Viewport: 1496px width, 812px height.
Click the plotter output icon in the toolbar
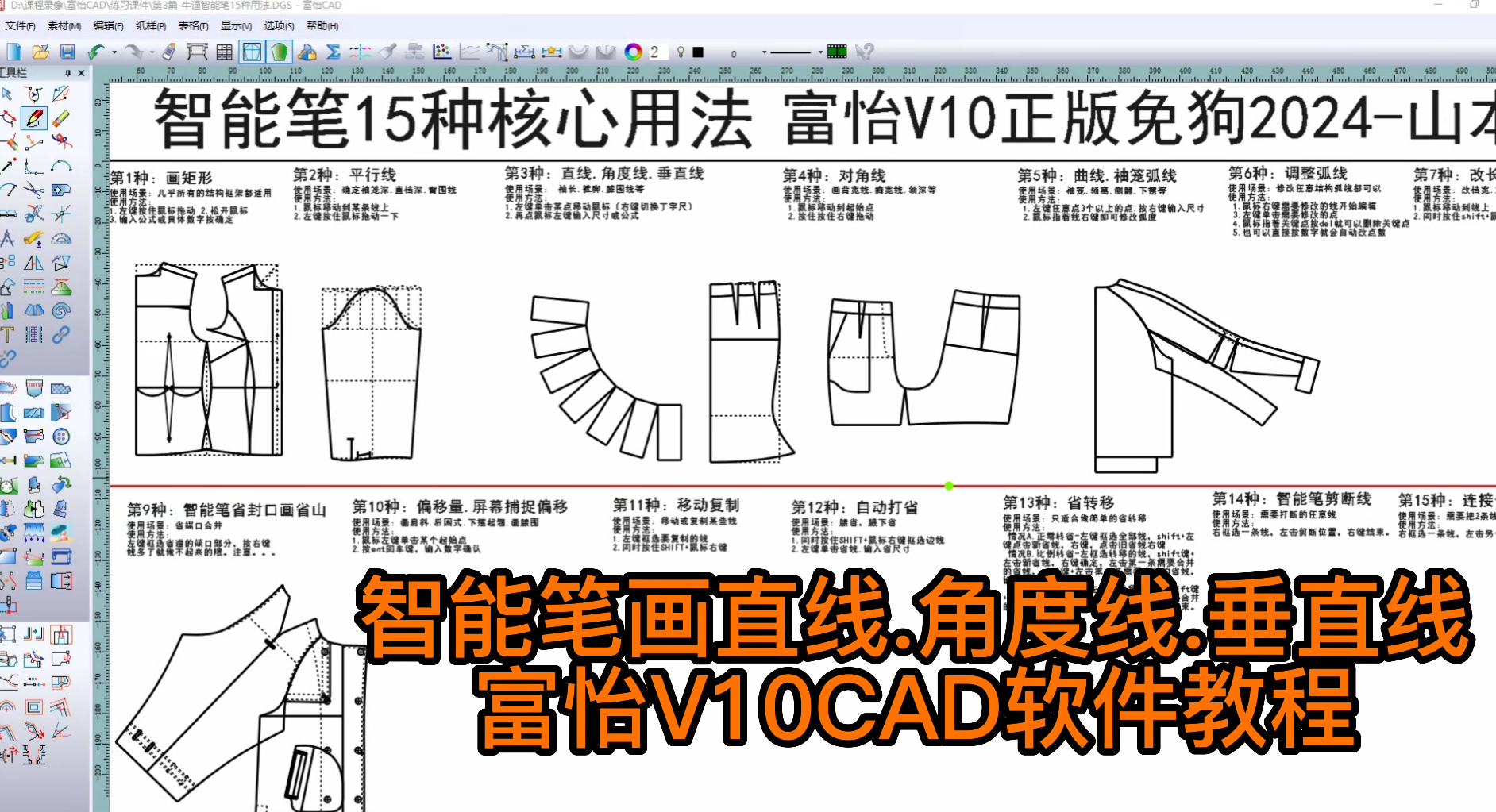coord(197,52)
